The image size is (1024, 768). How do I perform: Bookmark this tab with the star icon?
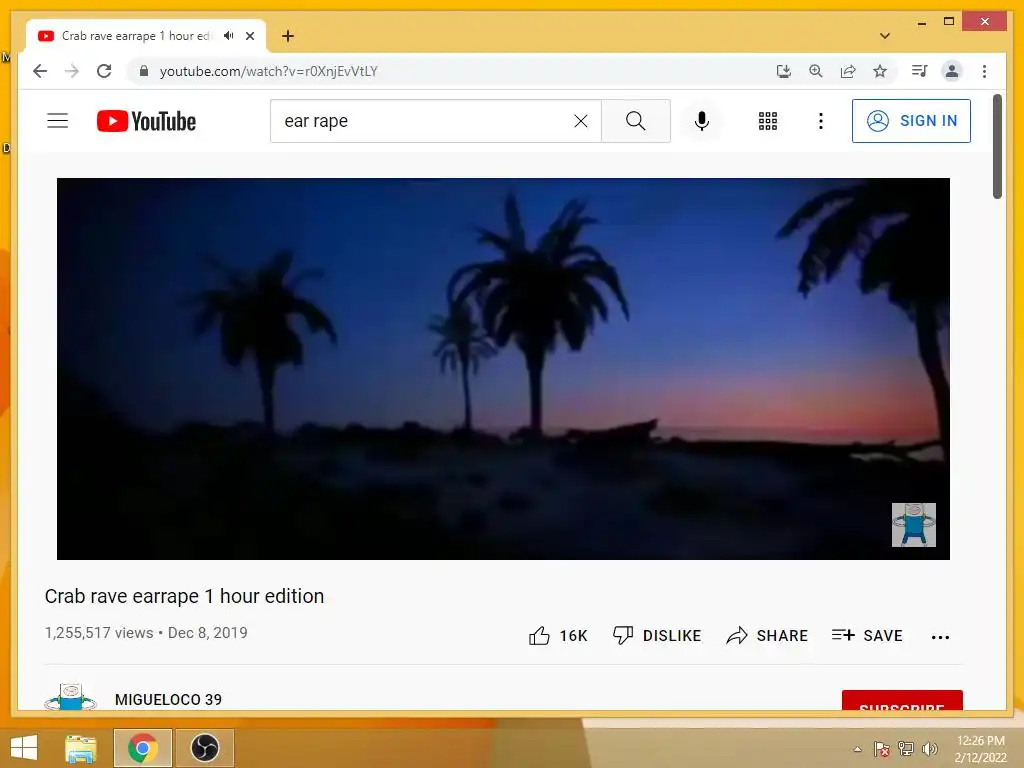coord(880,71)
